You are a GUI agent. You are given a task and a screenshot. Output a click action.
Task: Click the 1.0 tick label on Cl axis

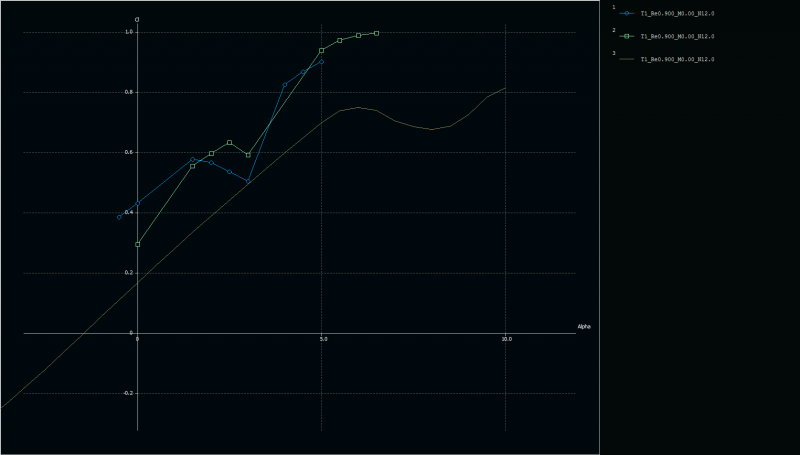(129, 32)
